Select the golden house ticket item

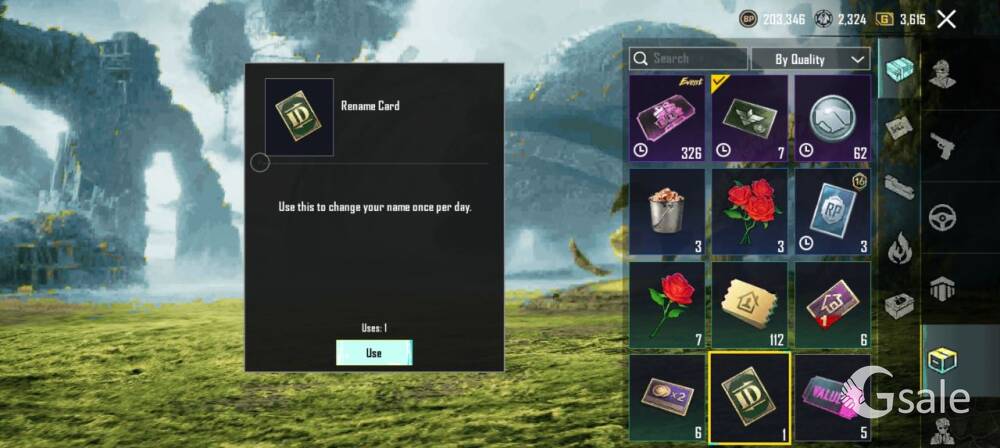click(x=749, y=305)
